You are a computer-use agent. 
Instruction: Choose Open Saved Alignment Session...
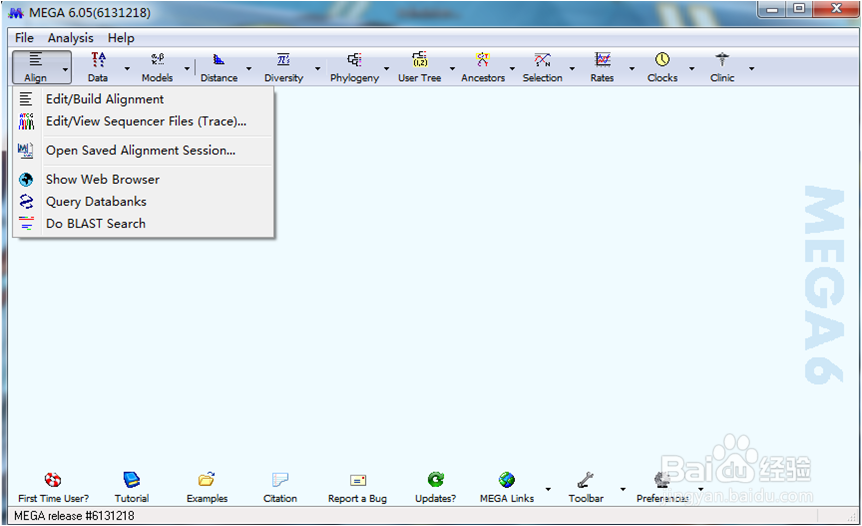tap(143, 151)
